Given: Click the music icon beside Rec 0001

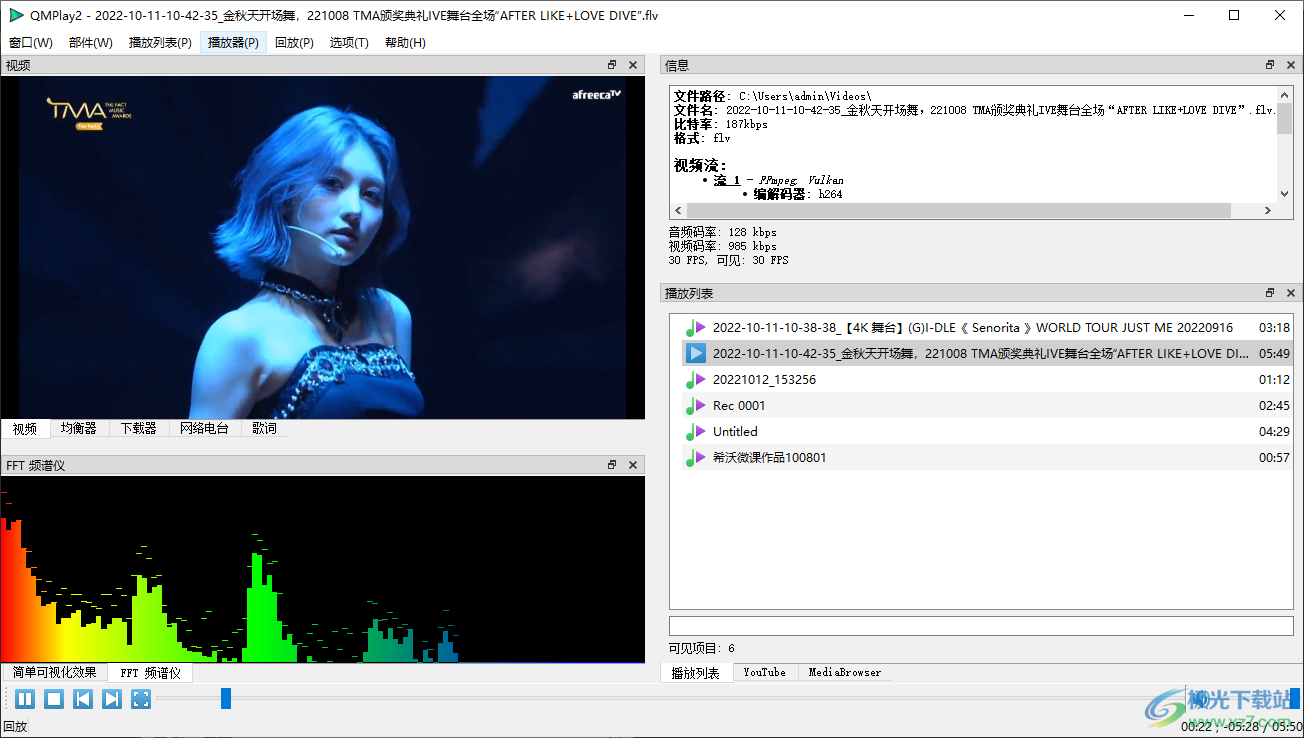Looking at the screenshot, I should pyautogui.click(x=696, y=406).
